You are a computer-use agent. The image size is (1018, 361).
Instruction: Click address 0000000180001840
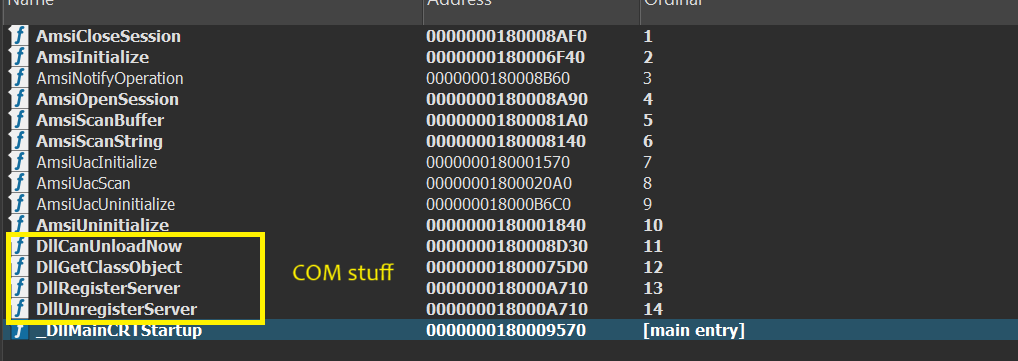click(x=506, y=225)
